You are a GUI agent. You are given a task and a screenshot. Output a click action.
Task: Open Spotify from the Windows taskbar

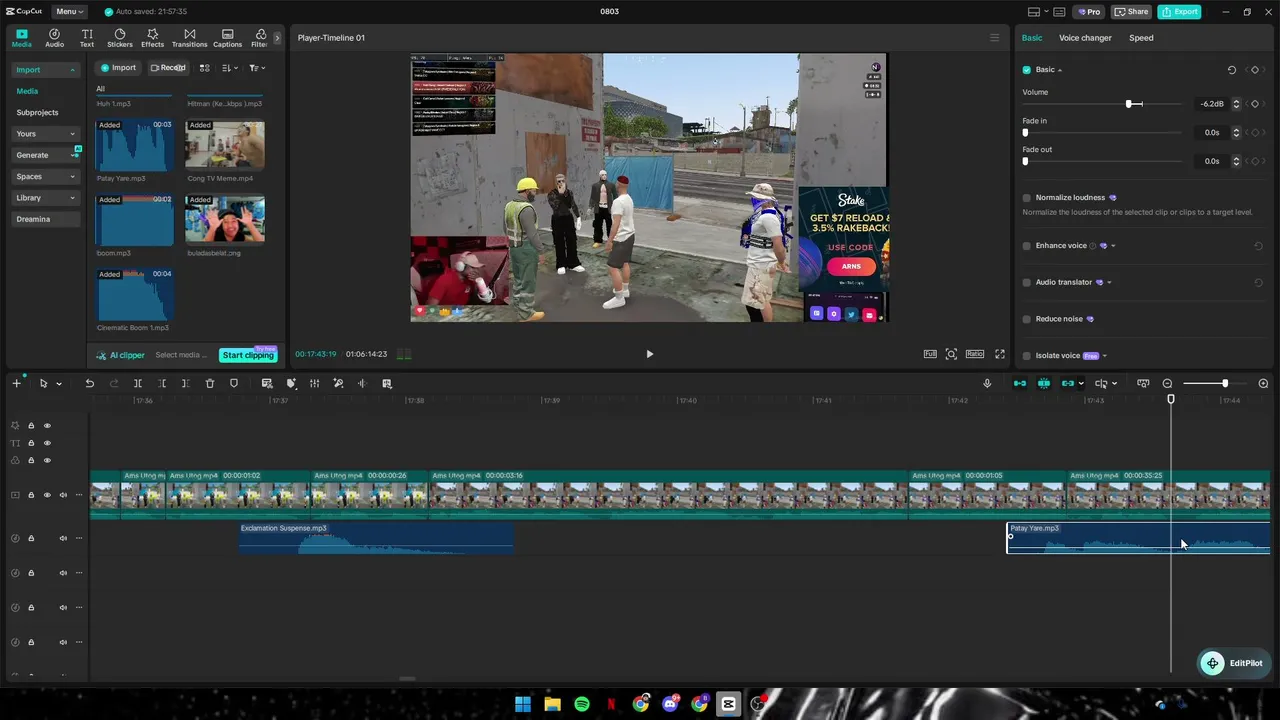click(x=582, y=704)
